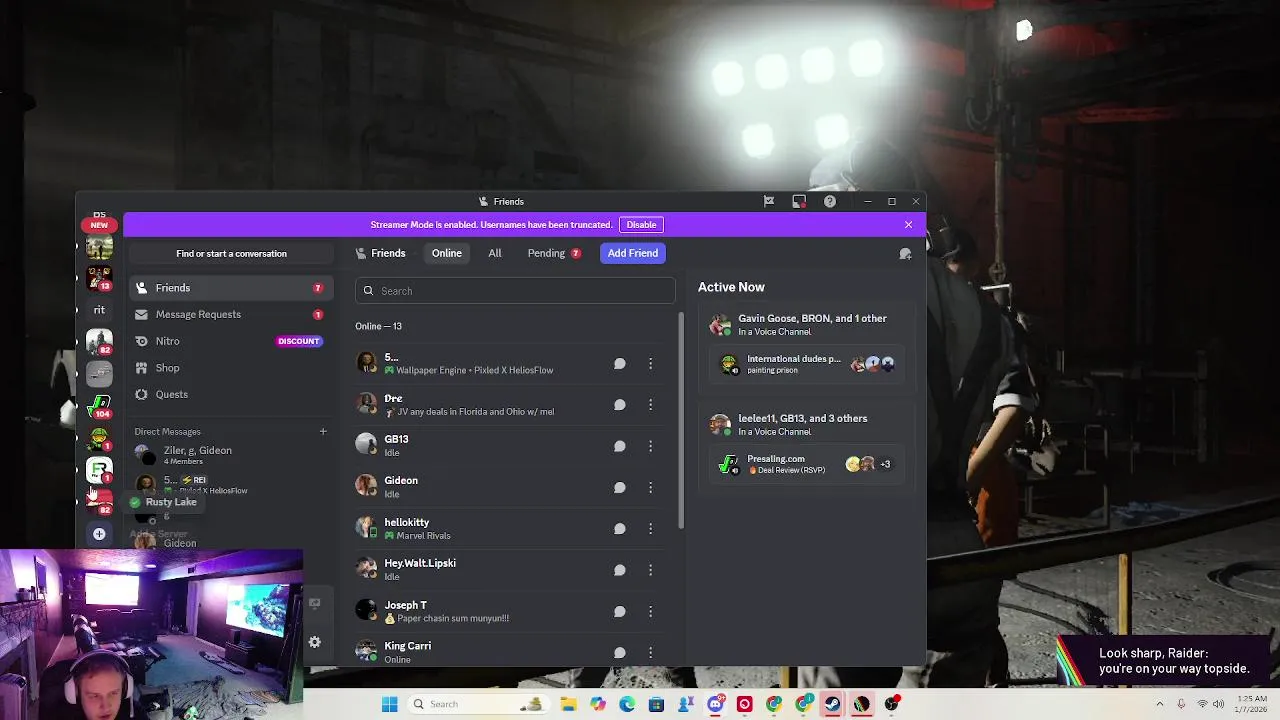
Task: Open Discord icon on taskbar
Action: (x=715, y=704)
